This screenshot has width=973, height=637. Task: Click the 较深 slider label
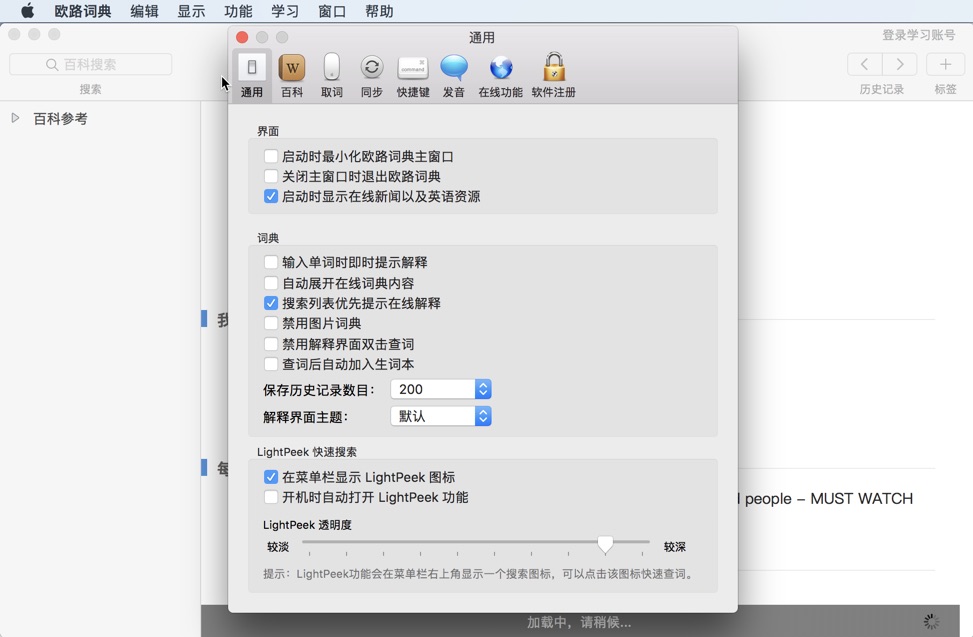(675, 546)
